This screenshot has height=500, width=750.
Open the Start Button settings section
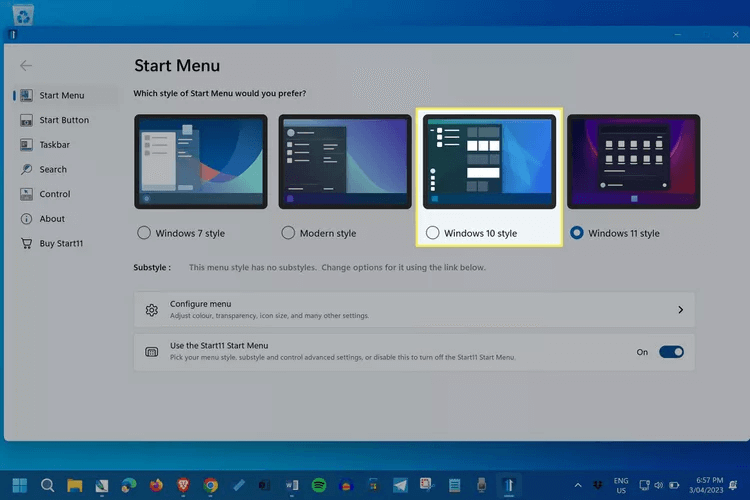[x=62, y=120]
